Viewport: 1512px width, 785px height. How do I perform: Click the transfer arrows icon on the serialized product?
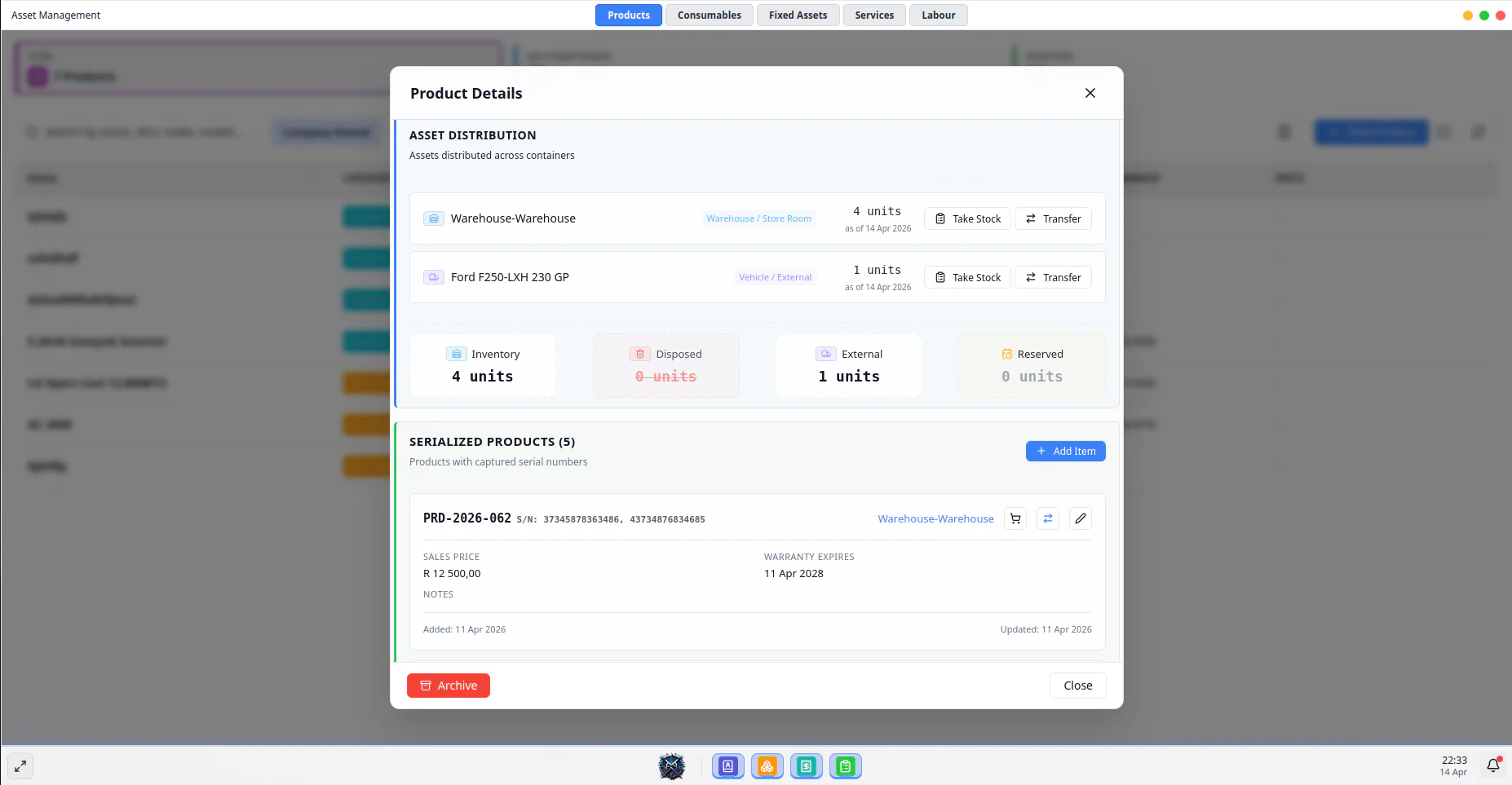tap(1047, 518)
